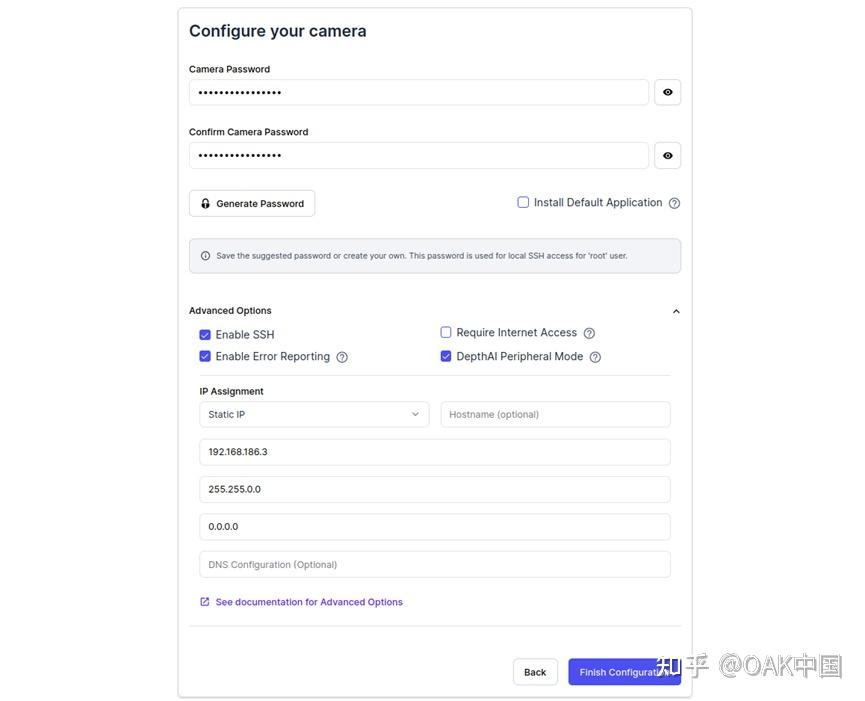Image resolution: width=865 pixels, height=701 pixels.
Task: Click the info icon in the password notice
Action: coord(206,256)
